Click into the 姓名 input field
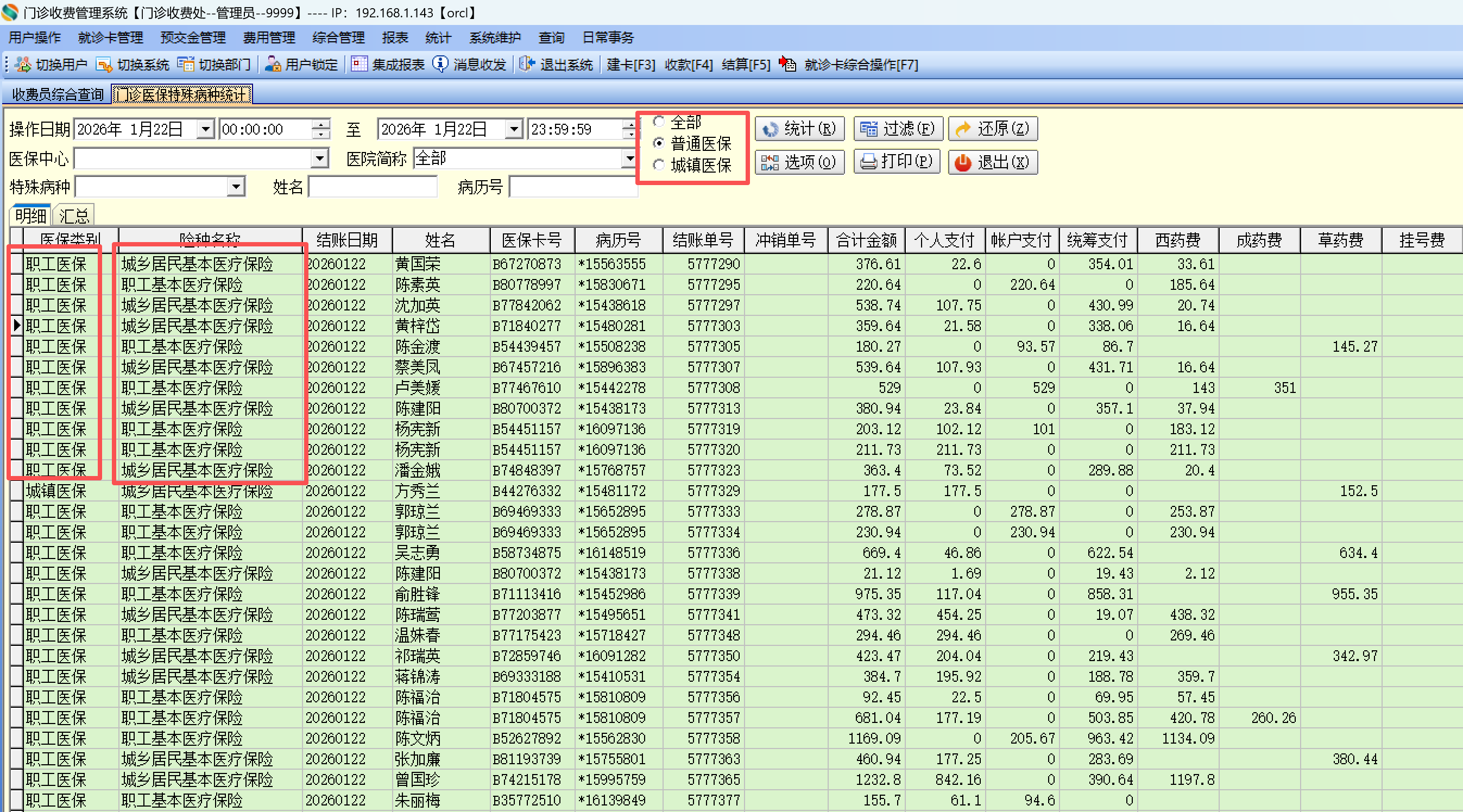Image resolution: width=1463 pixels, height=812 pixels. (x=373, y=186)
